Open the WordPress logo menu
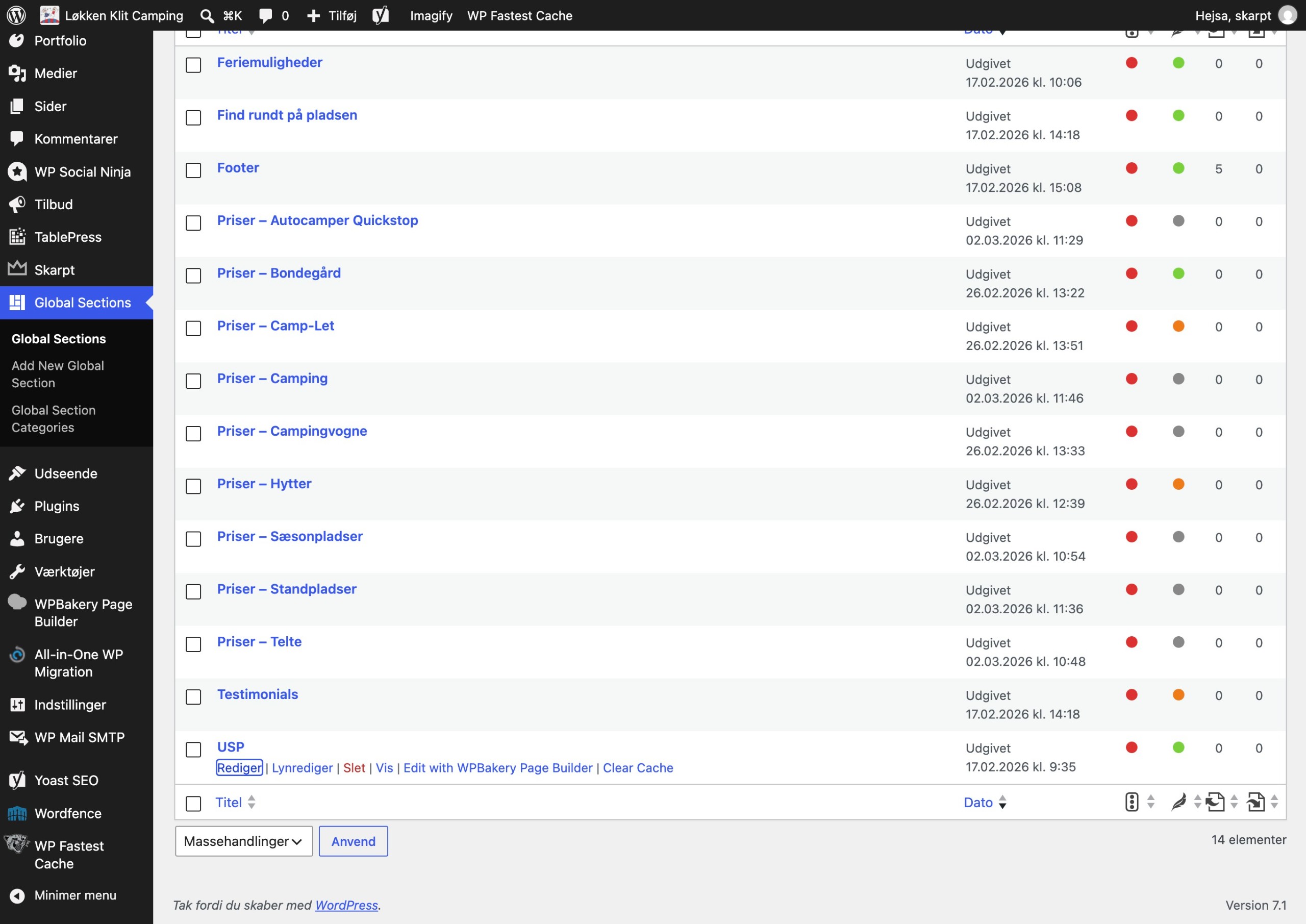This screenshot has width=1306, height=924. (16, 15)
